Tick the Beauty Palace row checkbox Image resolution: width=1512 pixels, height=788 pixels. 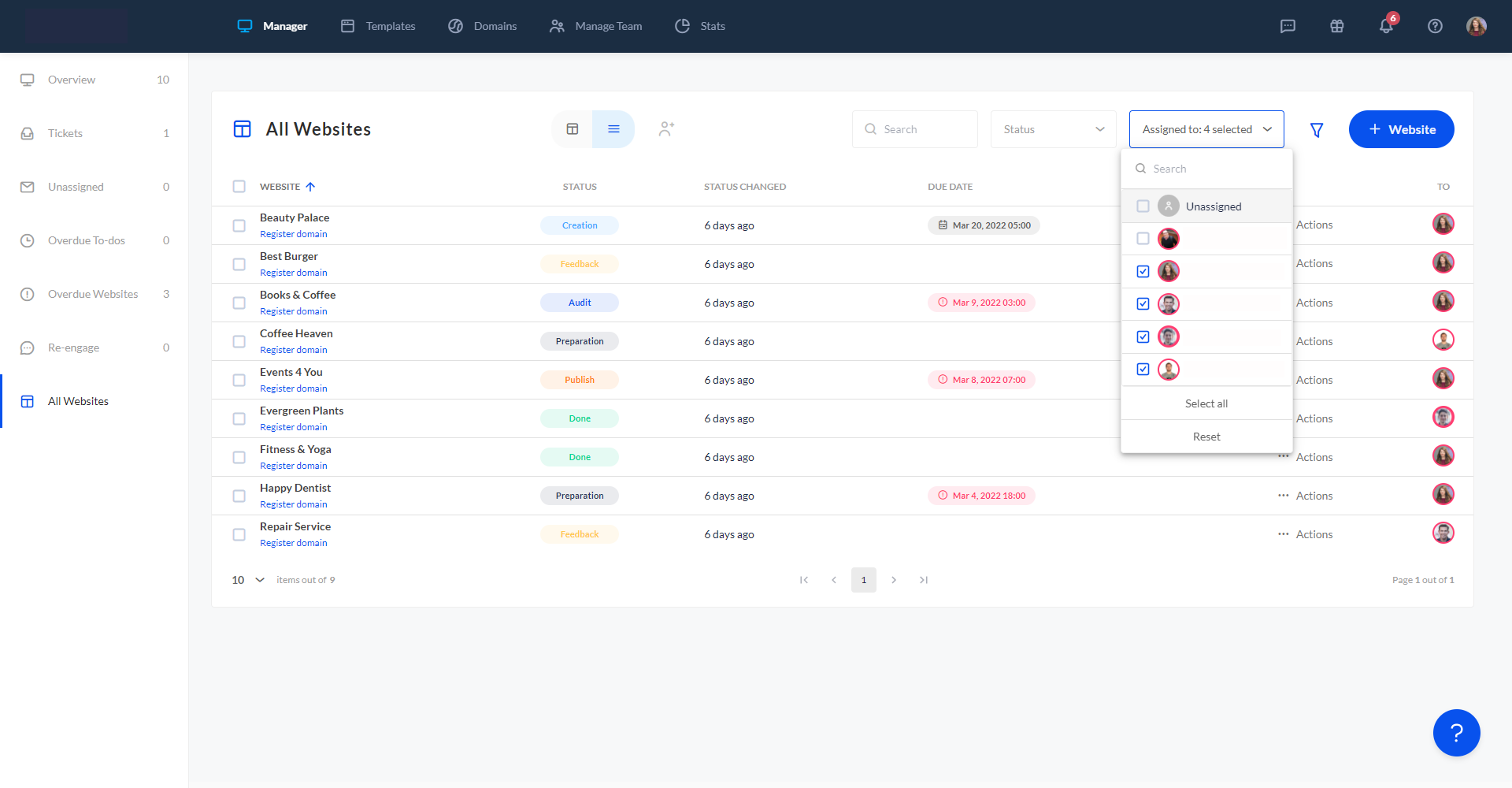239,225
